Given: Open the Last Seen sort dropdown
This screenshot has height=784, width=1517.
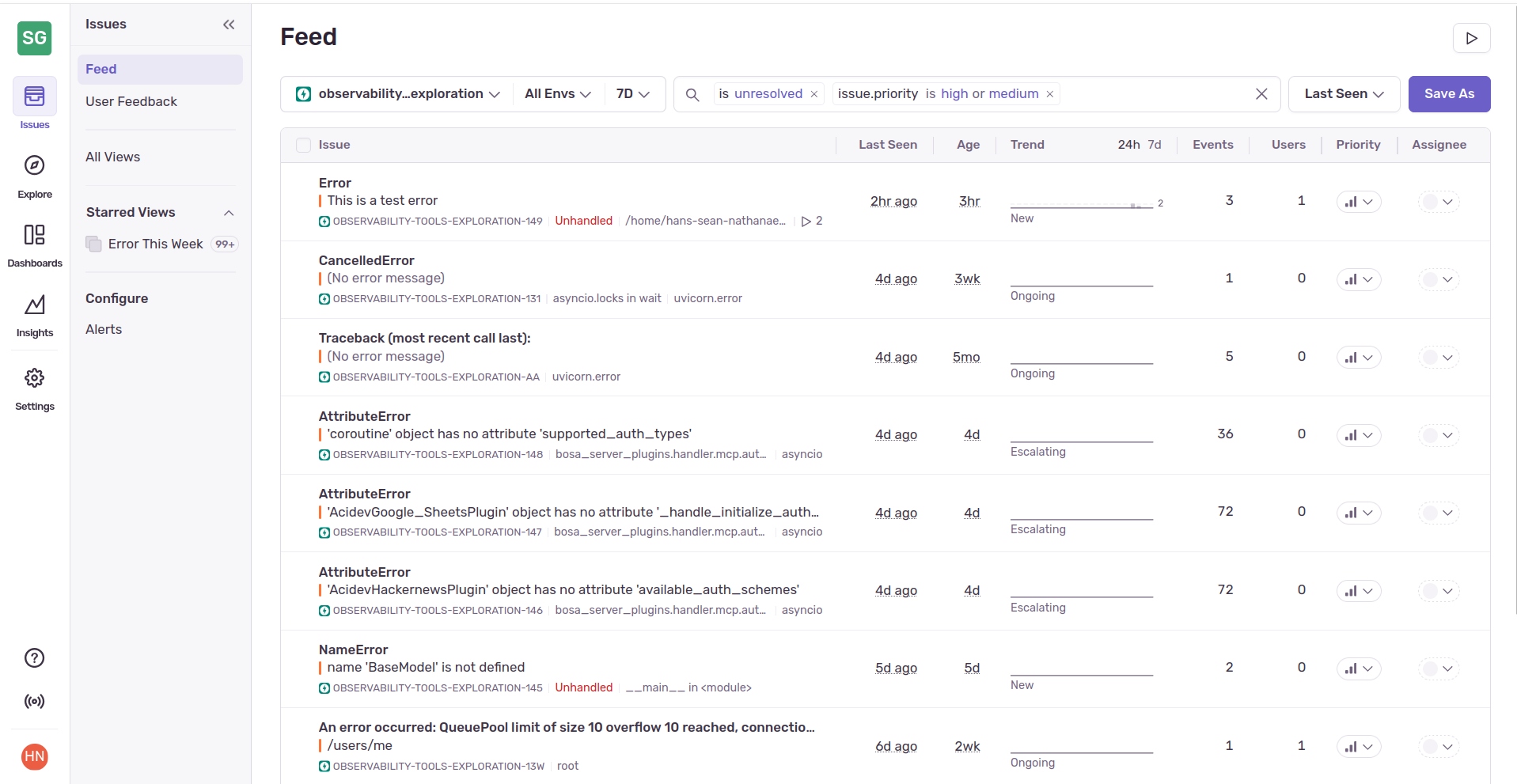Looking at the screenshot, I should pos(1343,94).
